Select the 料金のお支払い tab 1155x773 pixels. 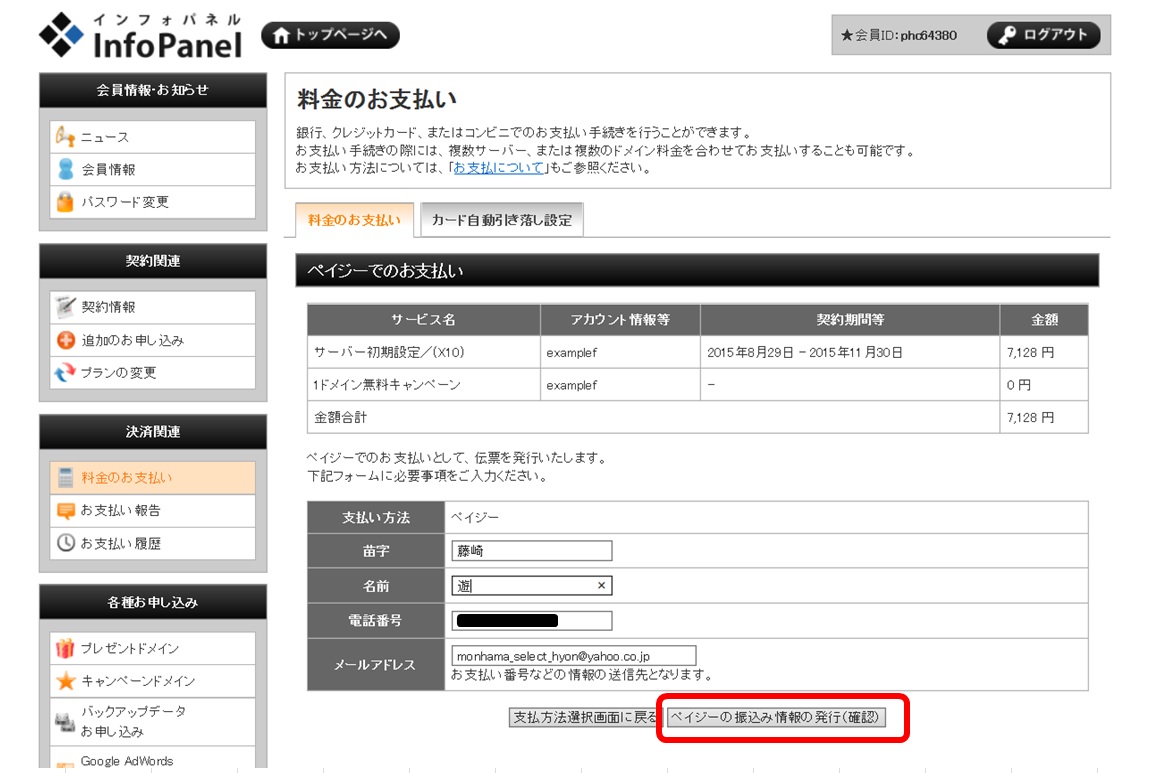pos(354,220)
